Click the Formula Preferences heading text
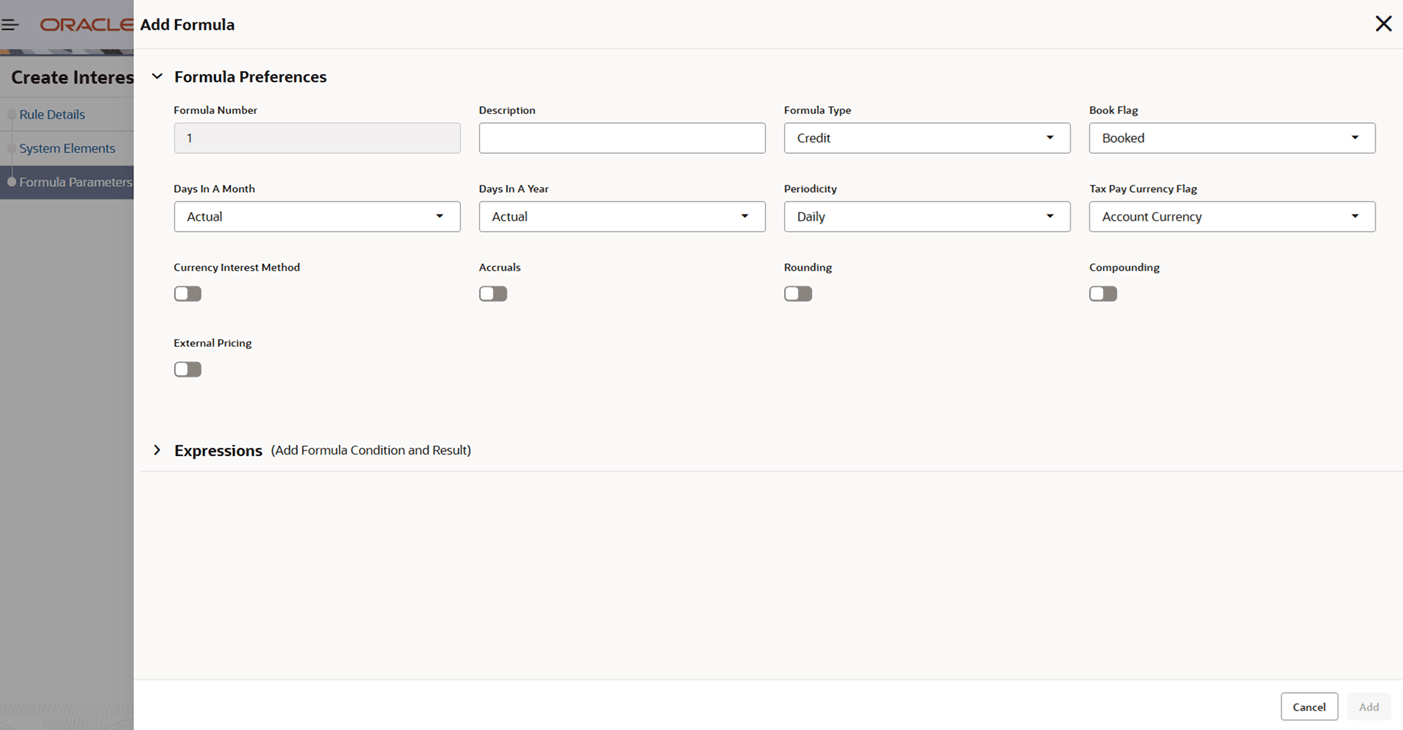Image resolution: width=1403 pixels, height=730 pixels. coord(250,77)
